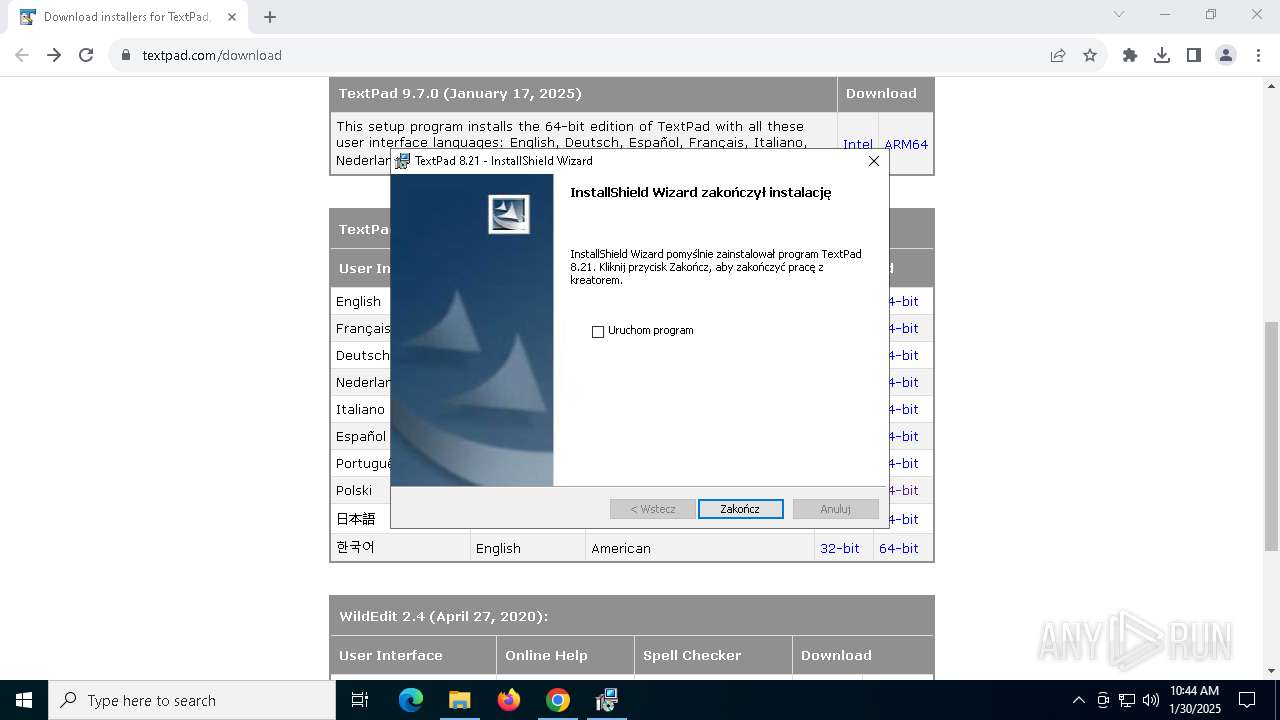Open a new Chrome tab

(270, 17)
